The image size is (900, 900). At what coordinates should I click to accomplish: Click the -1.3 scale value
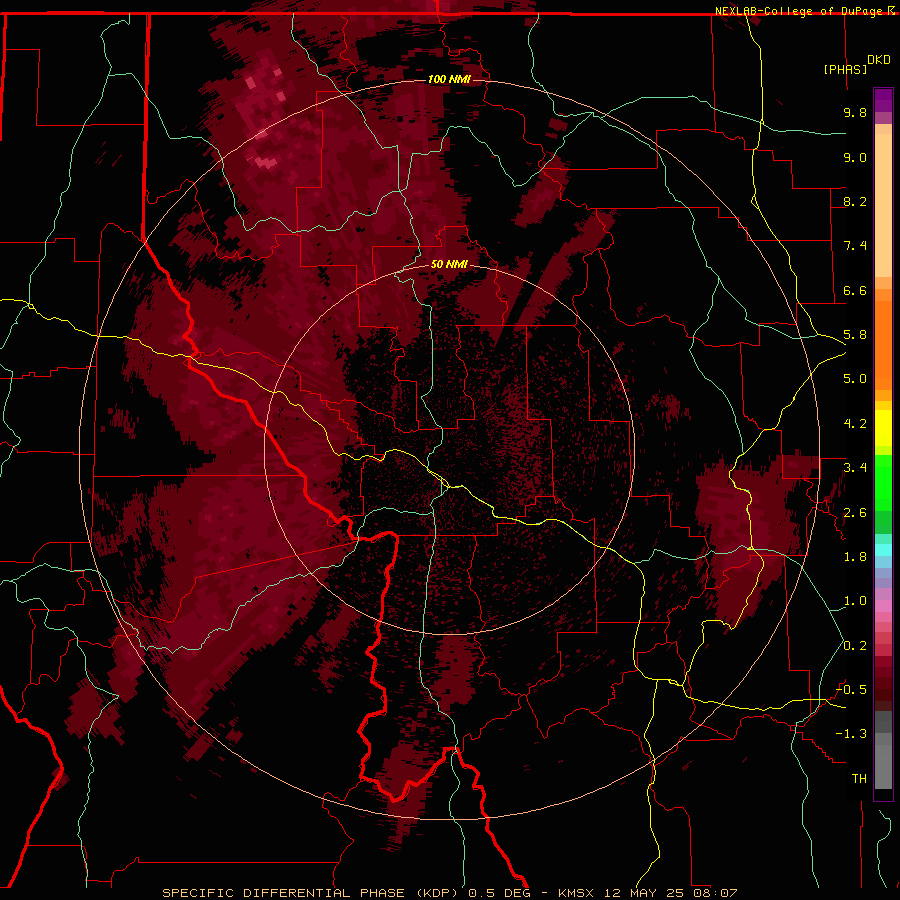[851, 734]
